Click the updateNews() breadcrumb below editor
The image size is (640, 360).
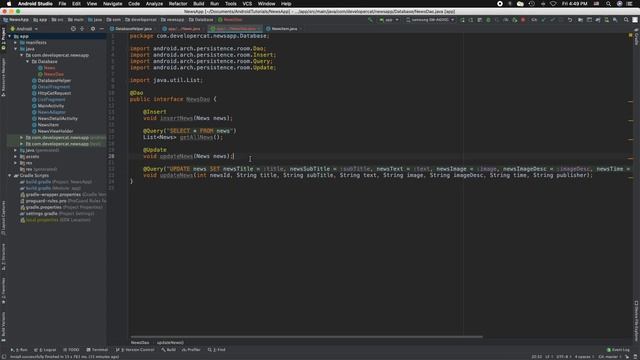170,343
